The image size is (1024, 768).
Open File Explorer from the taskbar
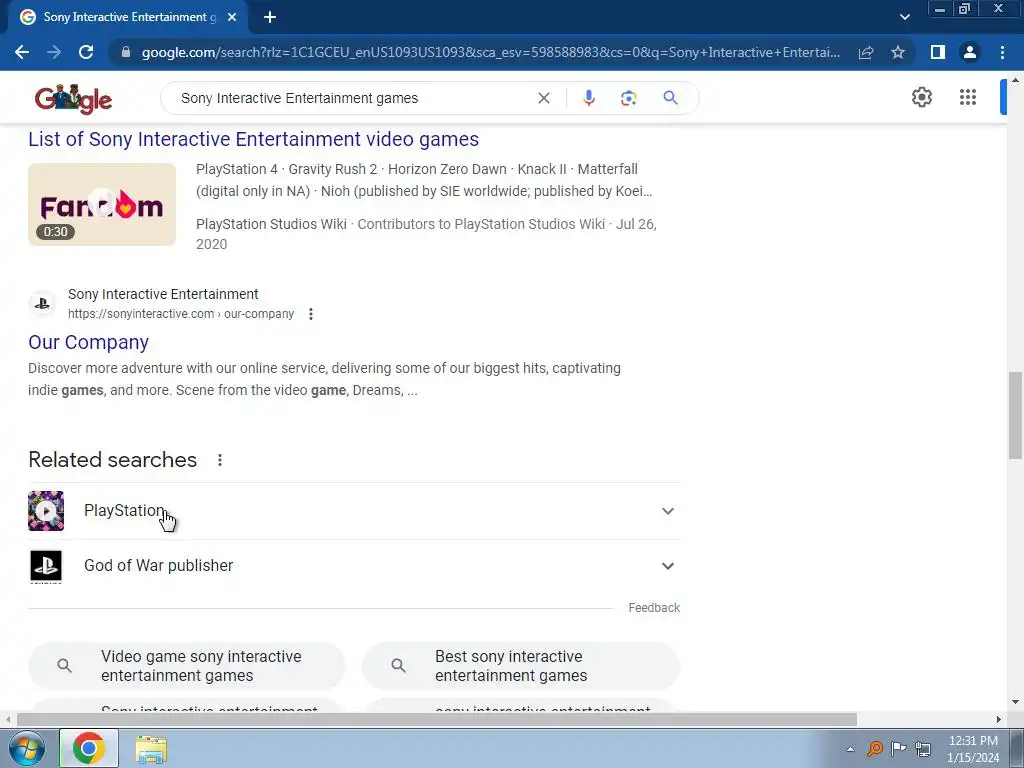coord(151,749)
